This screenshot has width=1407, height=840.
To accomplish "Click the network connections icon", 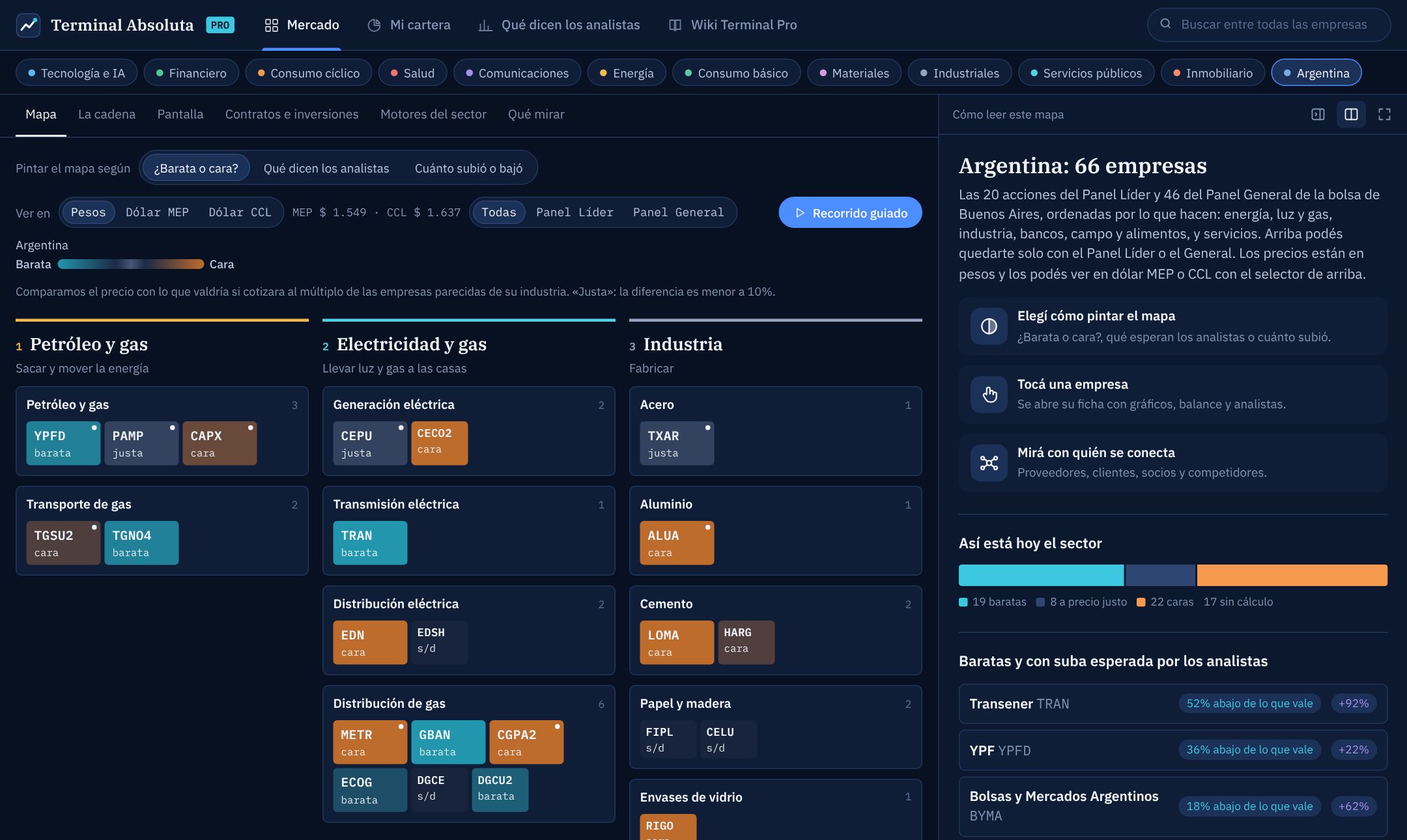I will pos(989,463).
